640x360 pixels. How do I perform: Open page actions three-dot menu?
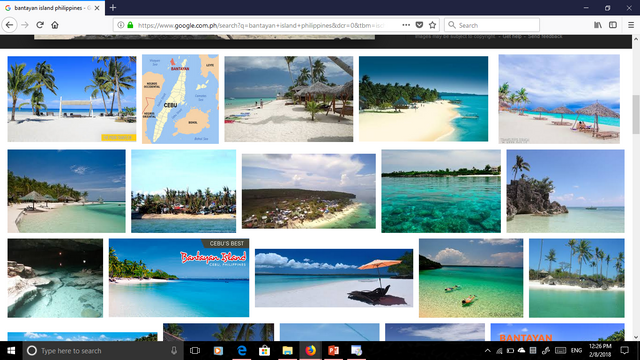406,25
